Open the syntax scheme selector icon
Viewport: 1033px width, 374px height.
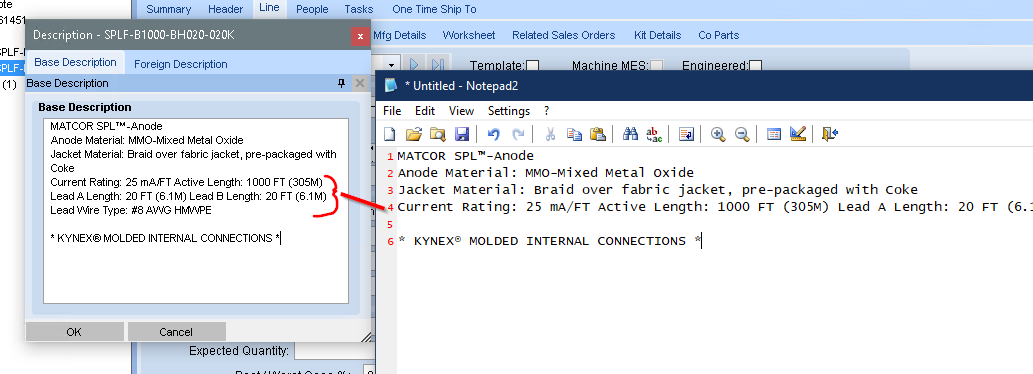(x=774, y=134)
